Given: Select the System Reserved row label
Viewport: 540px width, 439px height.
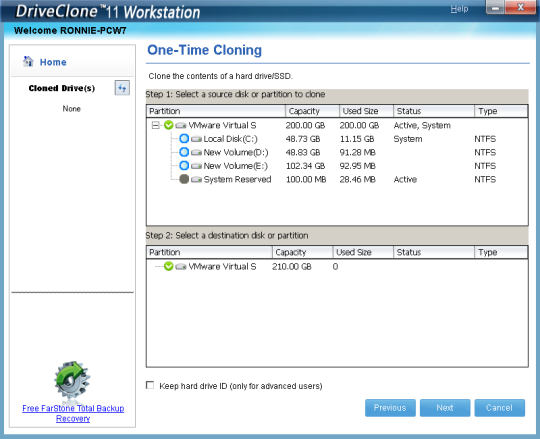Looking at the screenshot, I should (x=237, y=179).
